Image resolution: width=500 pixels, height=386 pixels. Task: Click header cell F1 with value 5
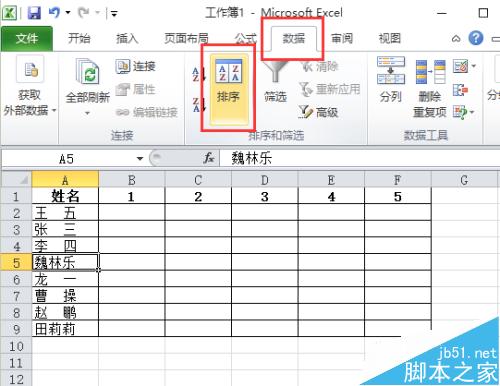pos(398,196)
